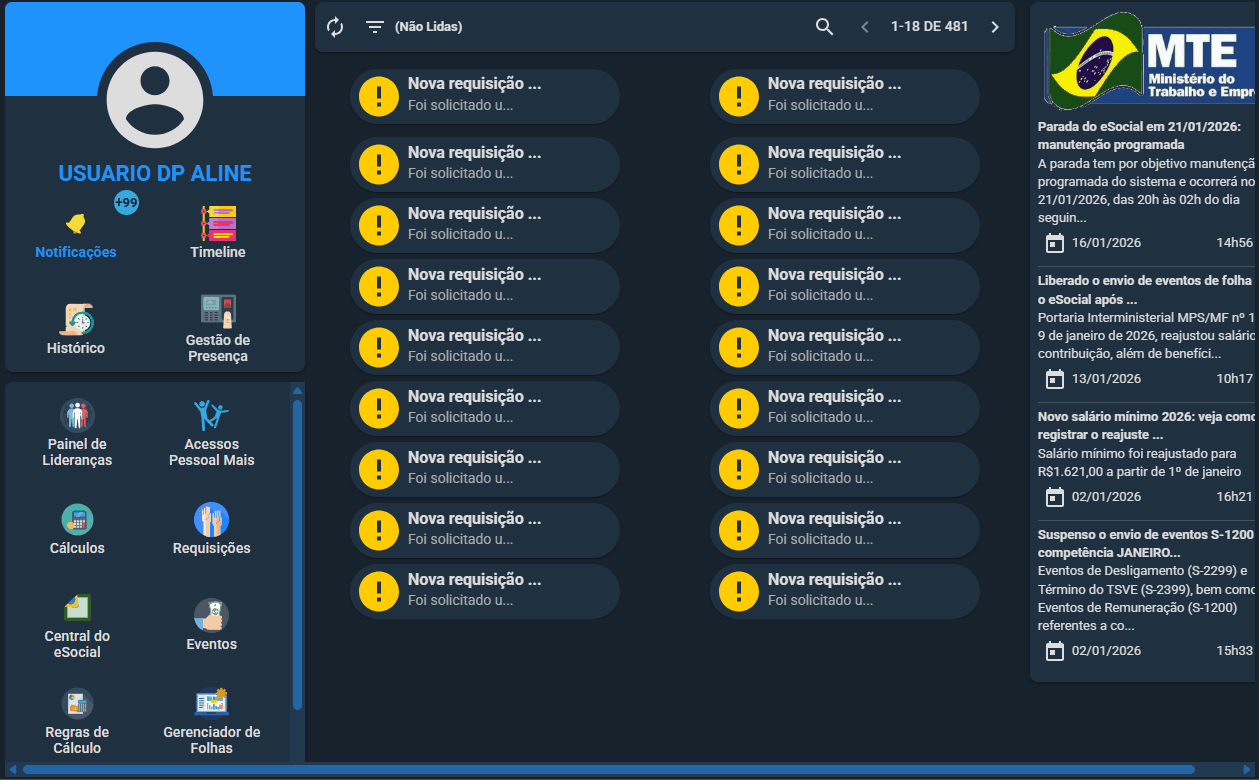Open the Timeline icon
1259x780 pixels.
218,223
